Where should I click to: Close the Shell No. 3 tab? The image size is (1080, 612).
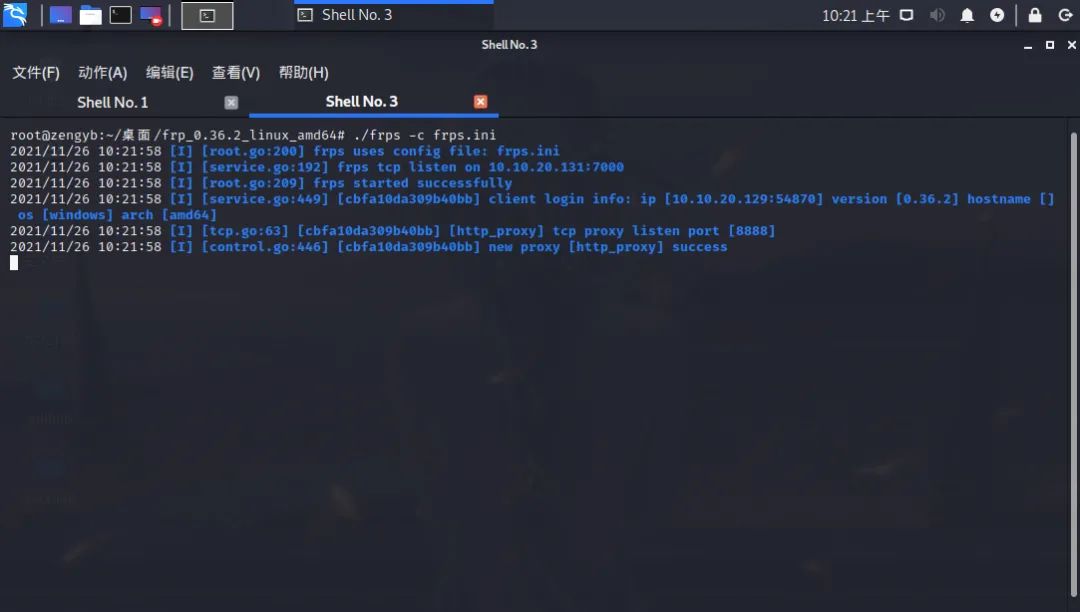coord(481,102)
